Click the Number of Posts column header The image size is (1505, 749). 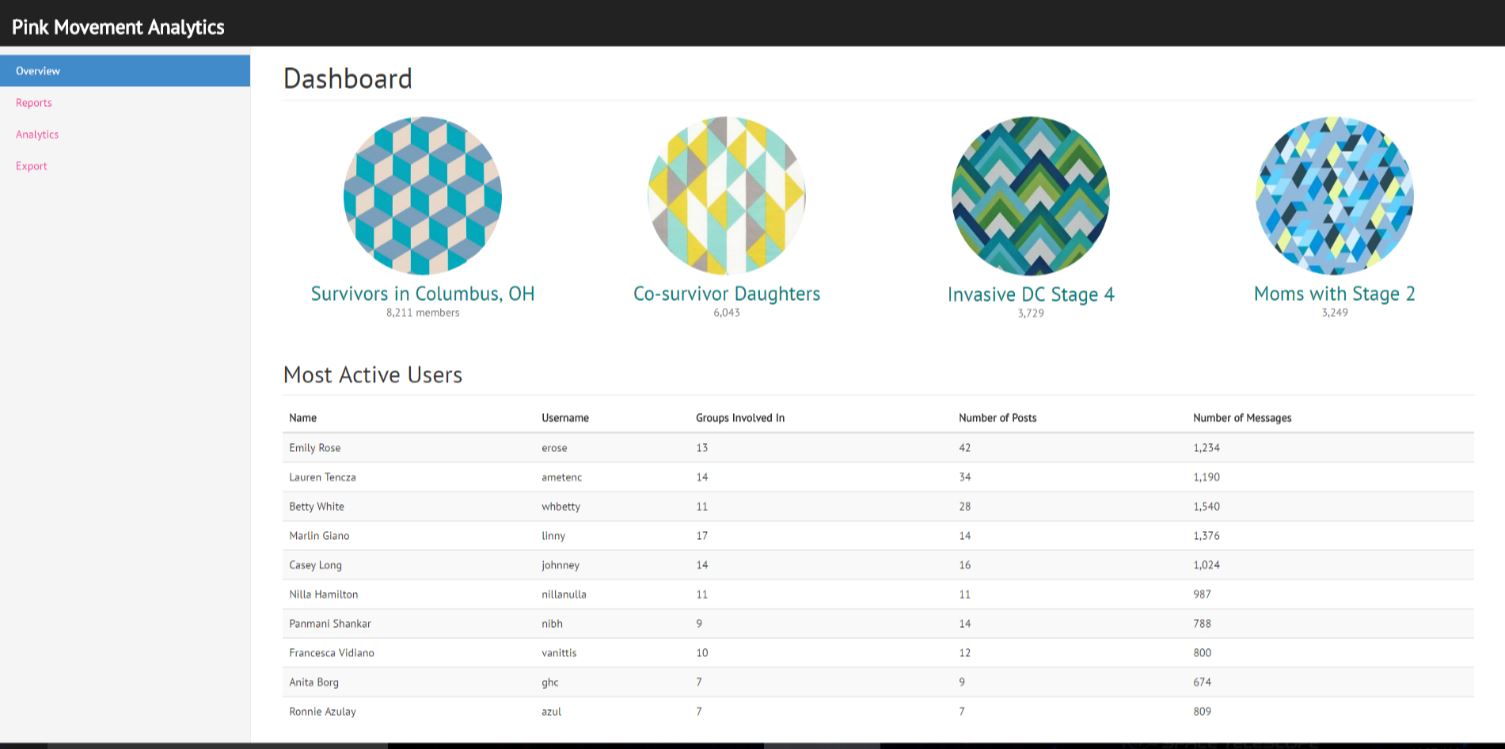click(x=997, y=418)
